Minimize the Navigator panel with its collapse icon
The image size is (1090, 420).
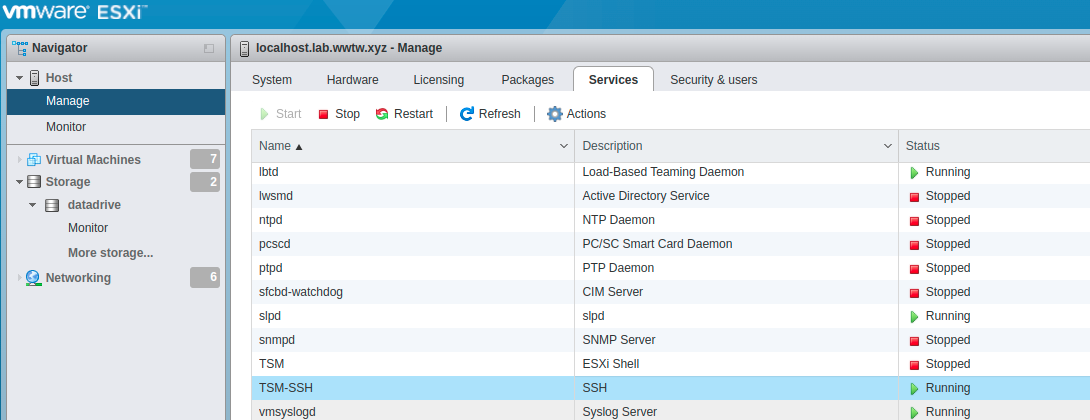(209, 49)
